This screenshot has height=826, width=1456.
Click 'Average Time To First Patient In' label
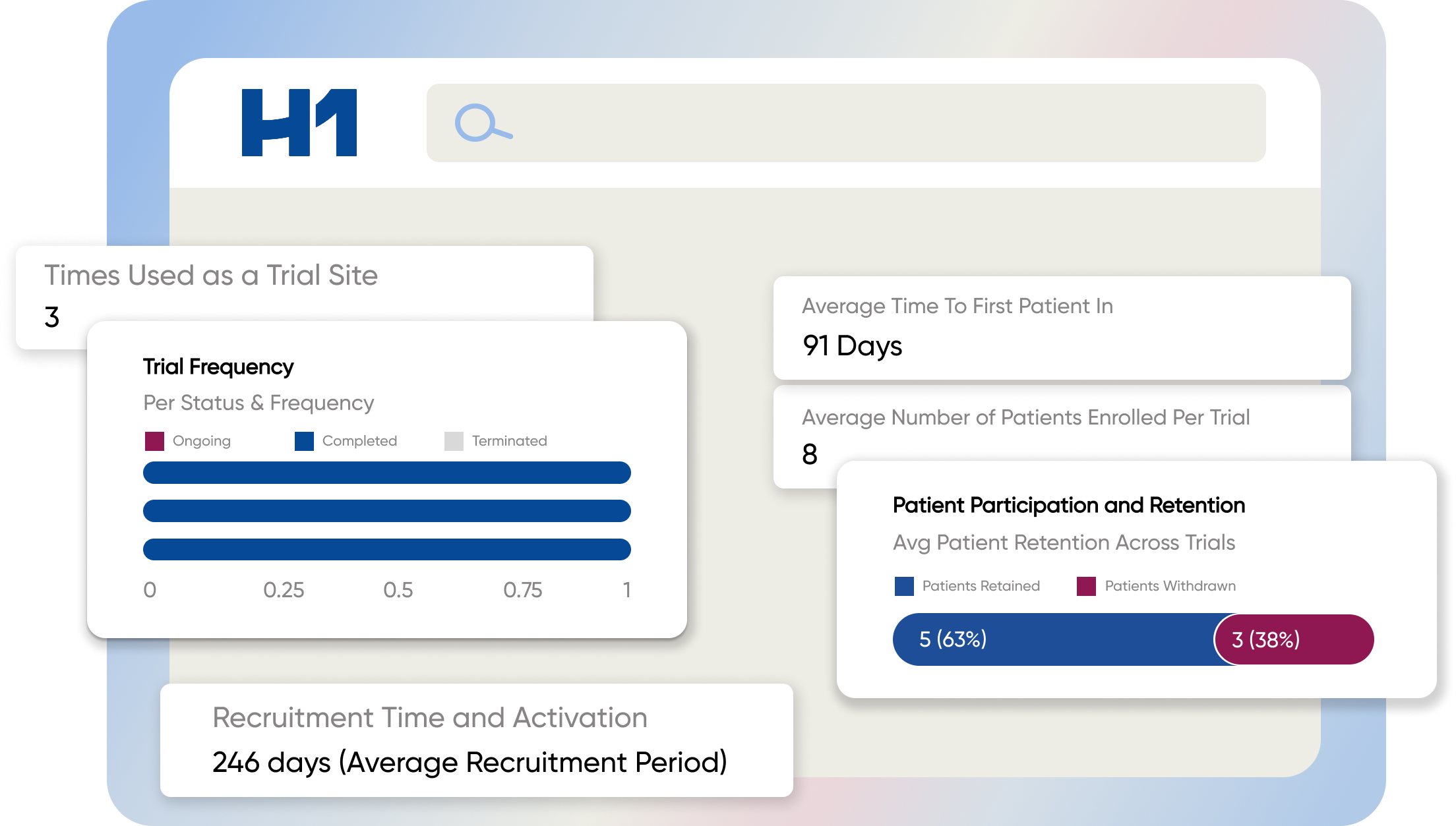click(x=957, y=306)
